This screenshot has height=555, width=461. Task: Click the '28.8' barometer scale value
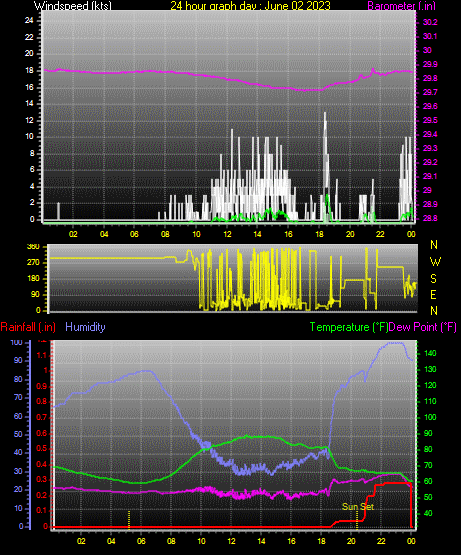coord(430,218)
